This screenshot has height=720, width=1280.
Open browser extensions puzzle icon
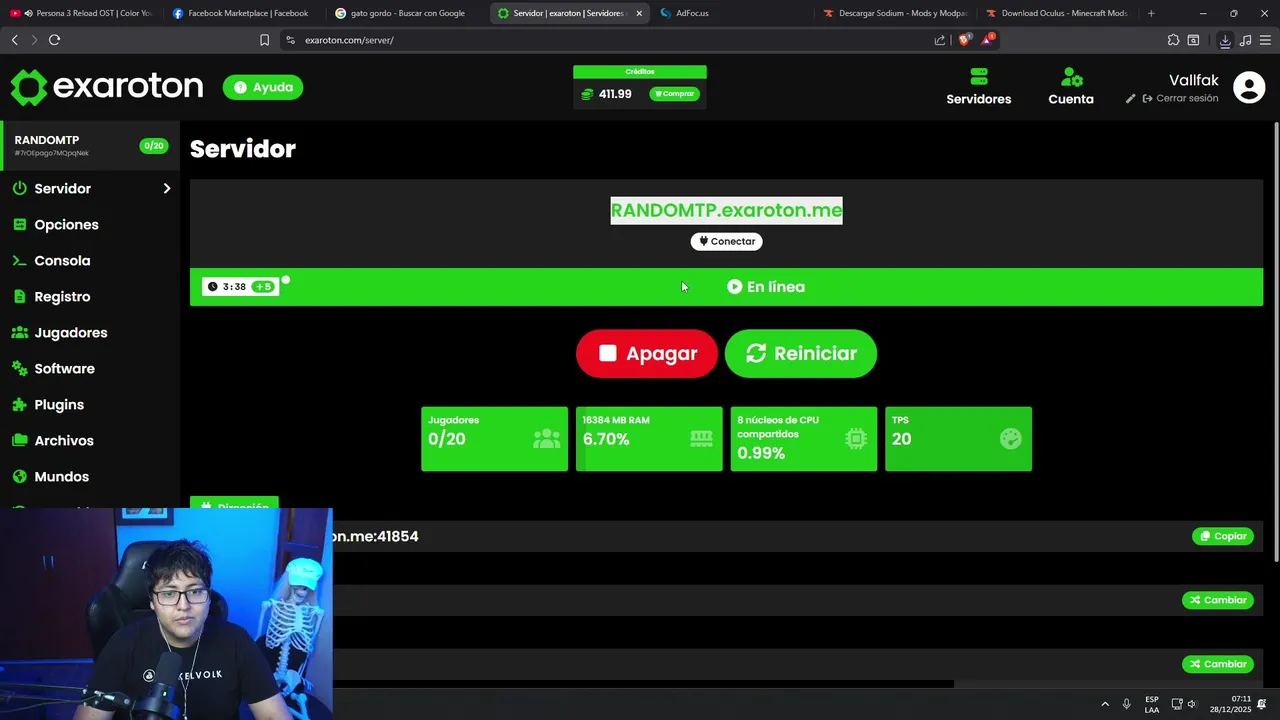tap(1173, 40)
